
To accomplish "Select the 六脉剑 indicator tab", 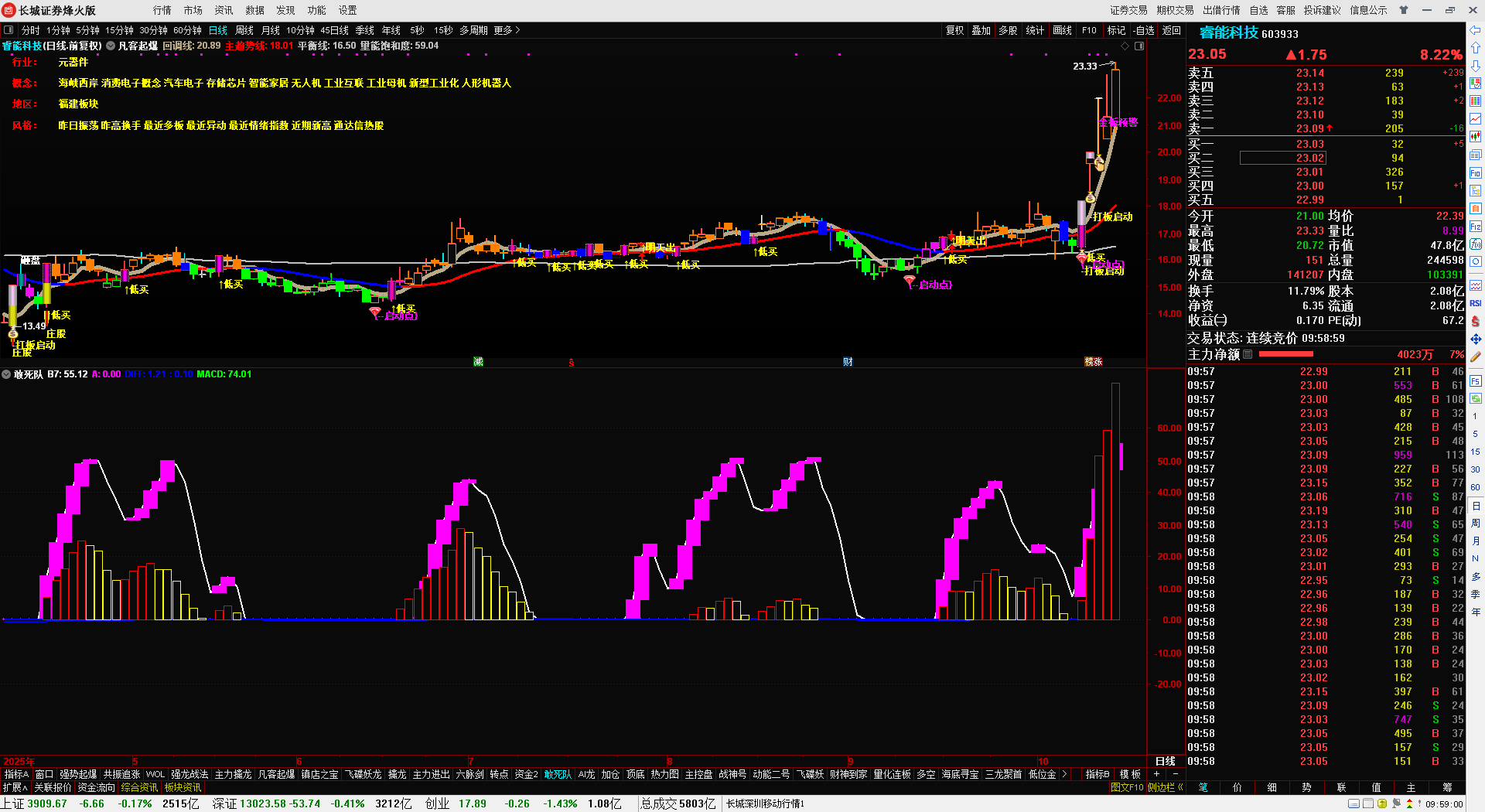I will coord(470,774).
